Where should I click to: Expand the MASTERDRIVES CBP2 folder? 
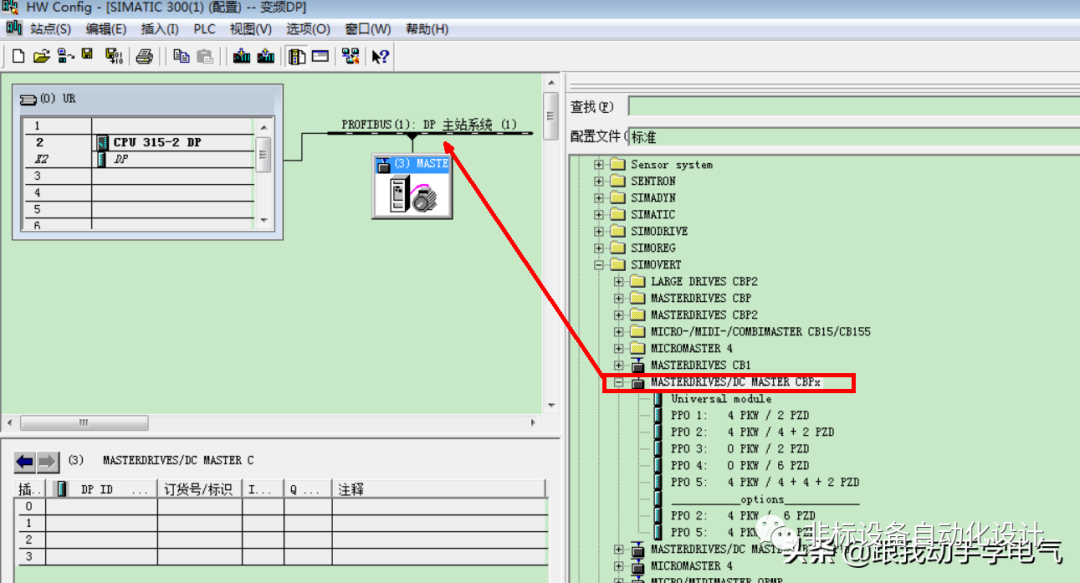620,314
